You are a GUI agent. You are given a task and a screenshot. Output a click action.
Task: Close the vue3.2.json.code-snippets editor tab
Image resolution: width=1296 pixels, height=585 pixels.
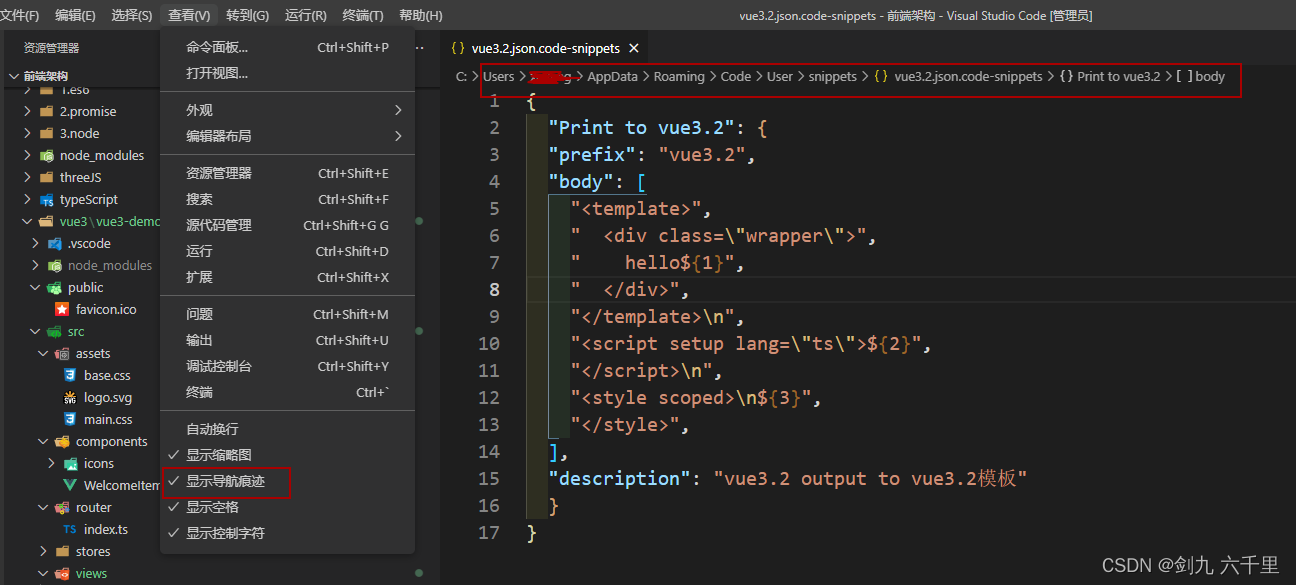pos(634,48)
